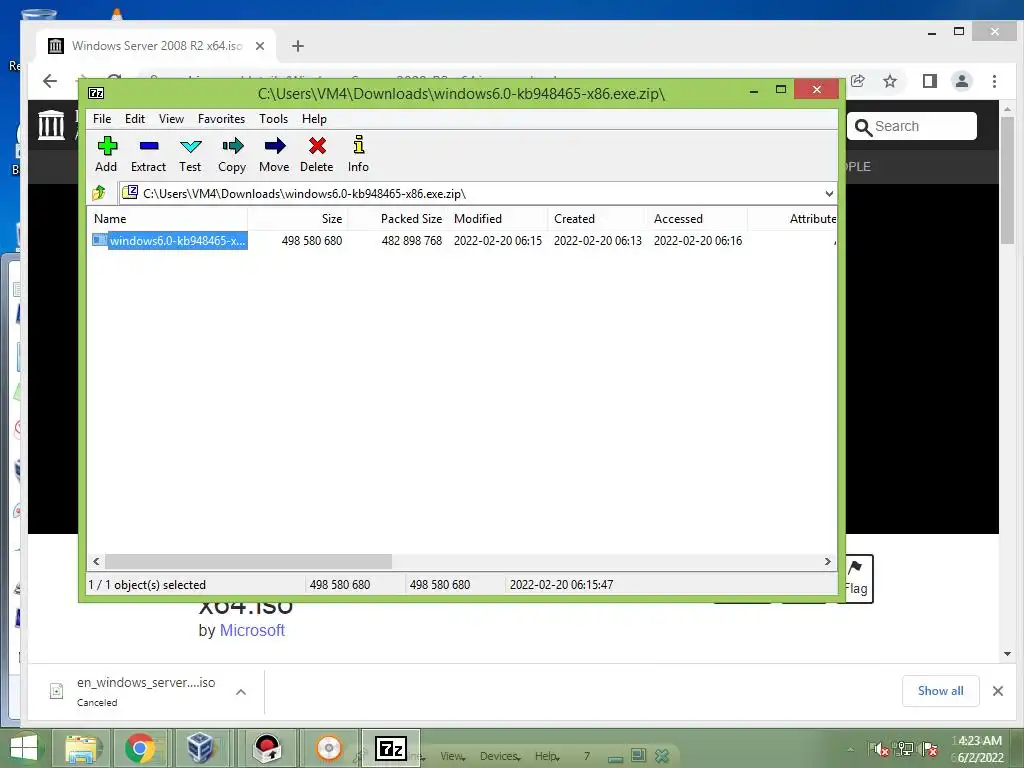The height and width of the screenshot is (768, 1024).
Task: Click the Flag icon on archive page
Action: click(x=856, y=579)
